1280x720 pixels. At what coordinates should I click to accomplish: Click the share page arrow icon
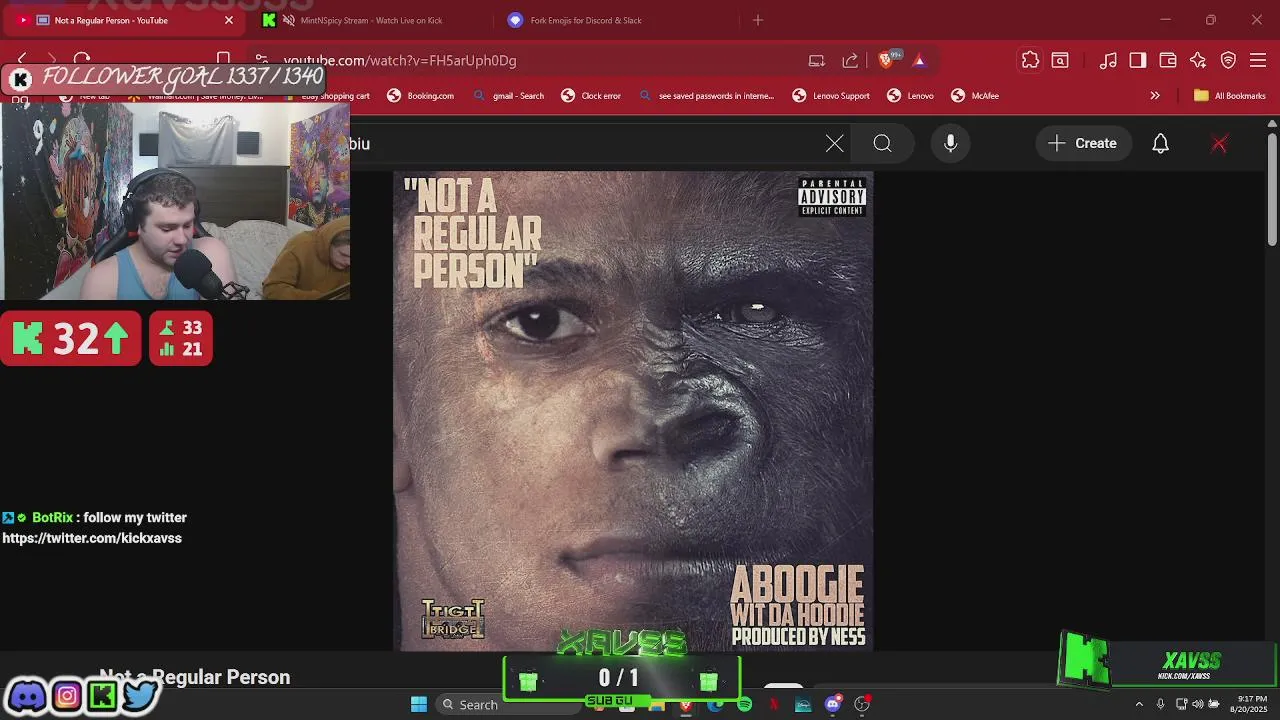click(850, 60)
